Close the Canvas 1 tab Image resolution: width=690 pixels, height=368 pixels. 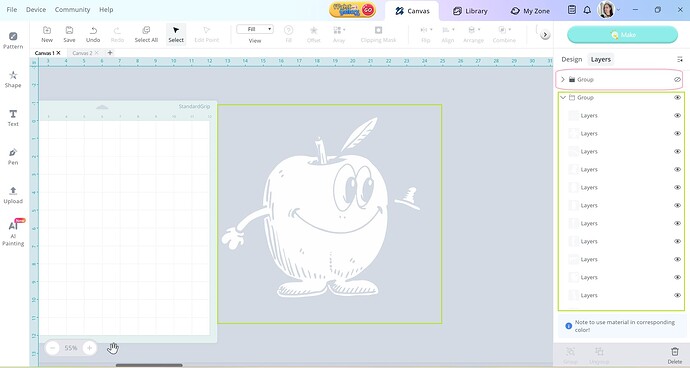tap(58, 53)
